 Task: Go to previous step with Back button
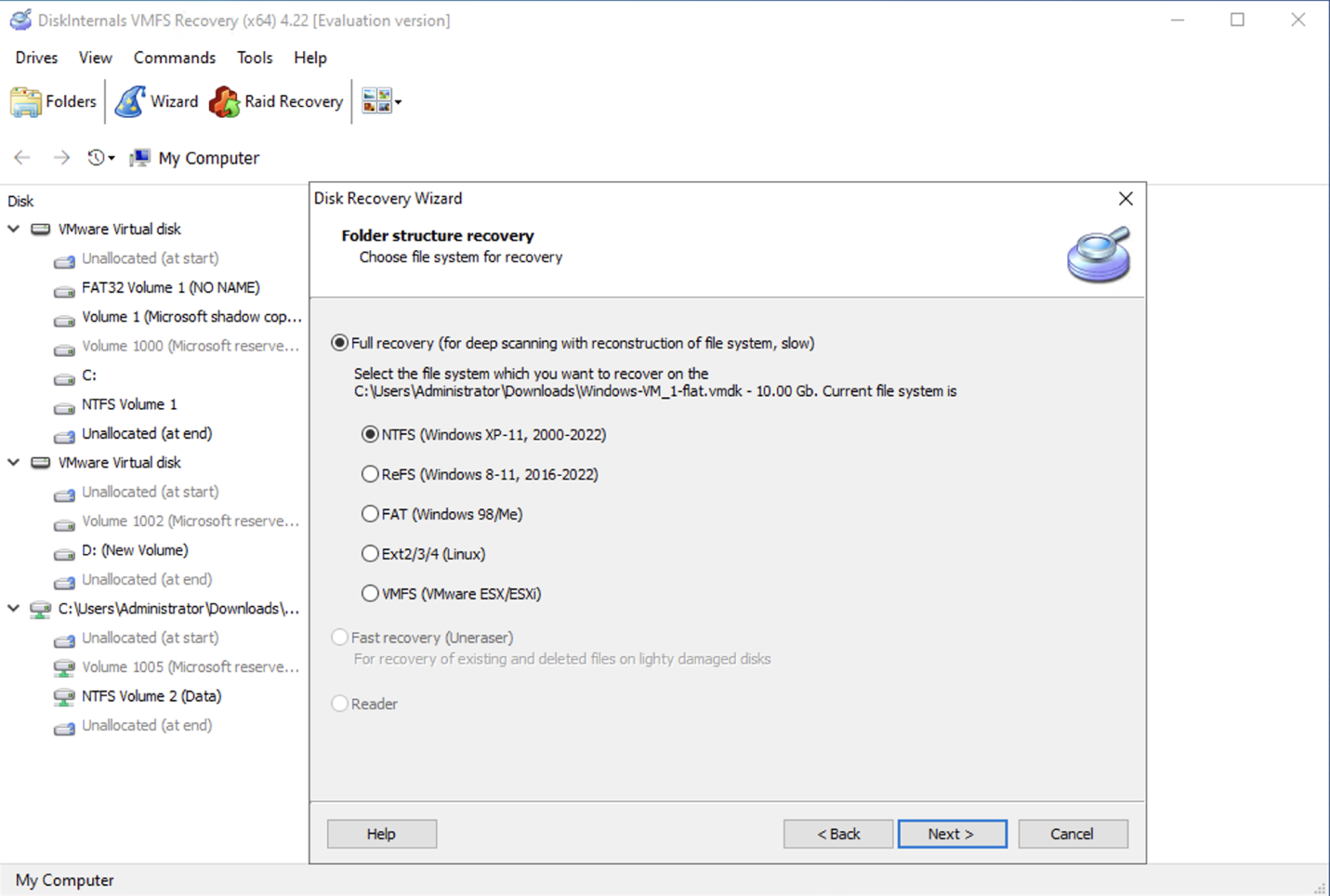[x=838, y=834]
